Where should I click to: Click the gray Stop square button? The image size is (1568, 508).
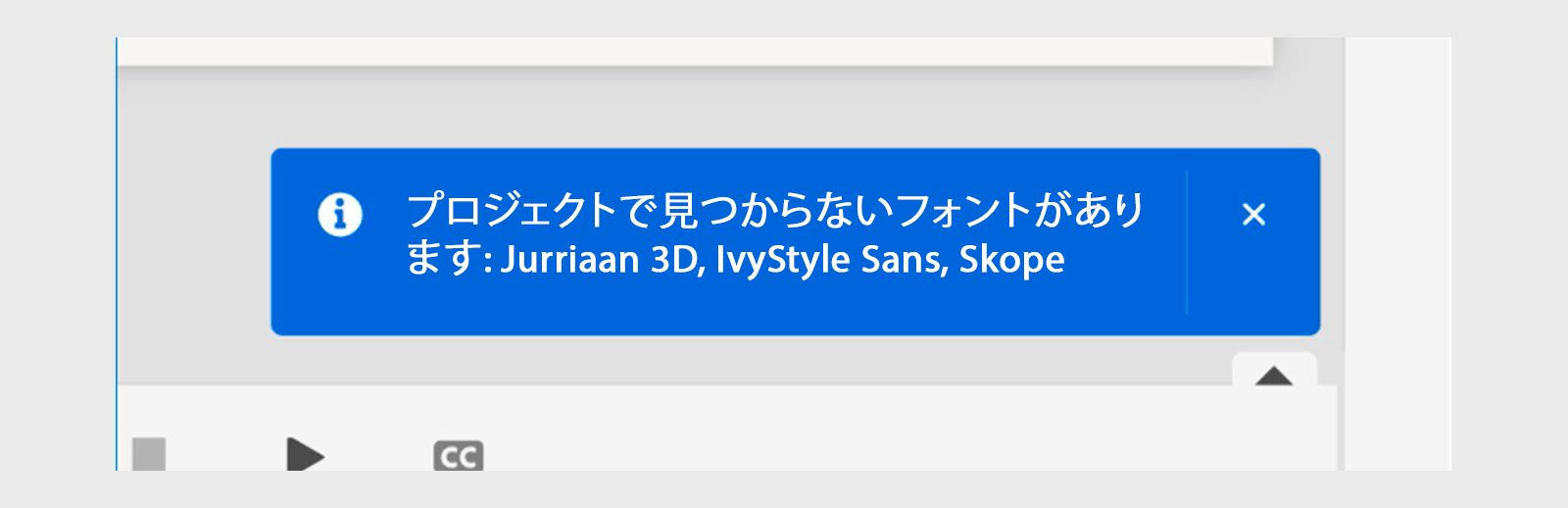[149, 455]
